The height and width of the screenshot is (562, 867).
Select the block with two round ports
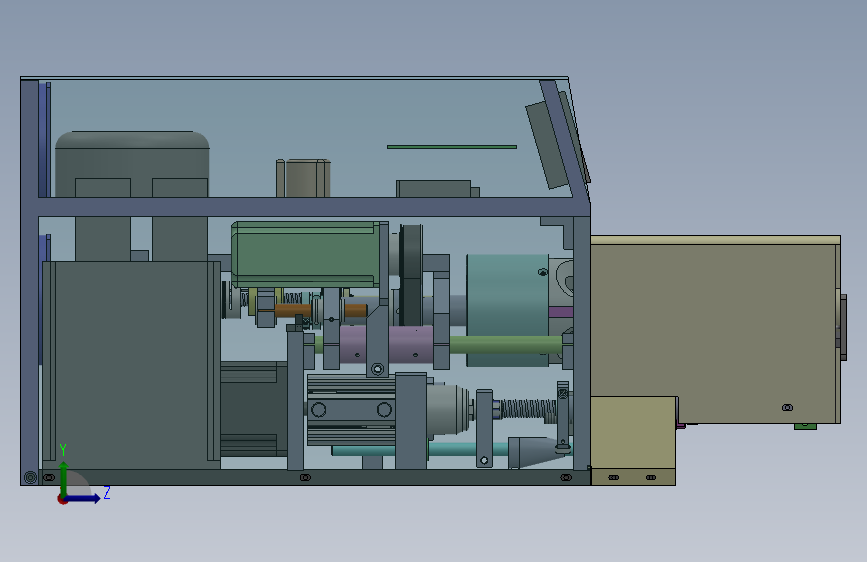coord(351,409)
